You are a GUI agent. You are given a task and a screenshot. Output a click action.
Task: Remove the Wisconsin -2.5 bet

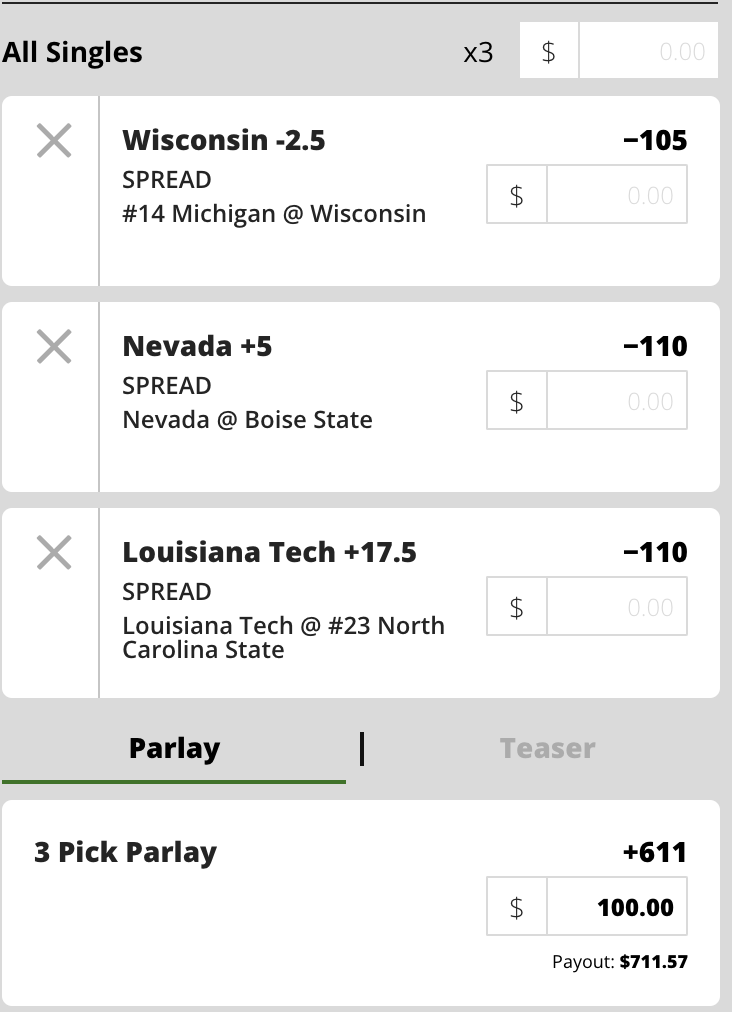54,141
